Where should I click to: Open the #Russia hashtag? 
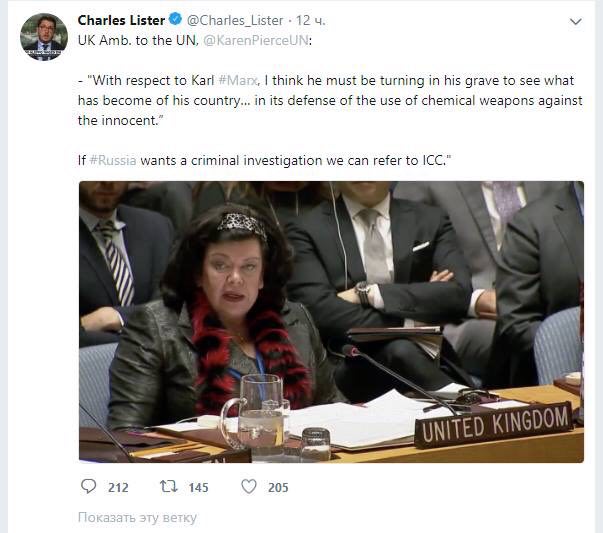[x=113, y=160]
